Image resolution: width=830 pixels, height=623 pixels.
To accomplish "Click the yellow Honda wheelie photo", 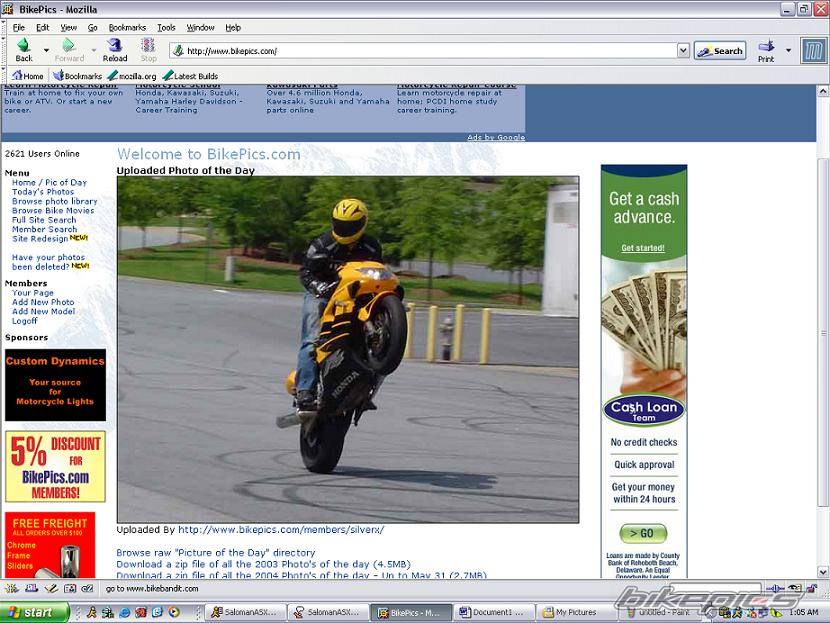I will (x=348, y=349).
